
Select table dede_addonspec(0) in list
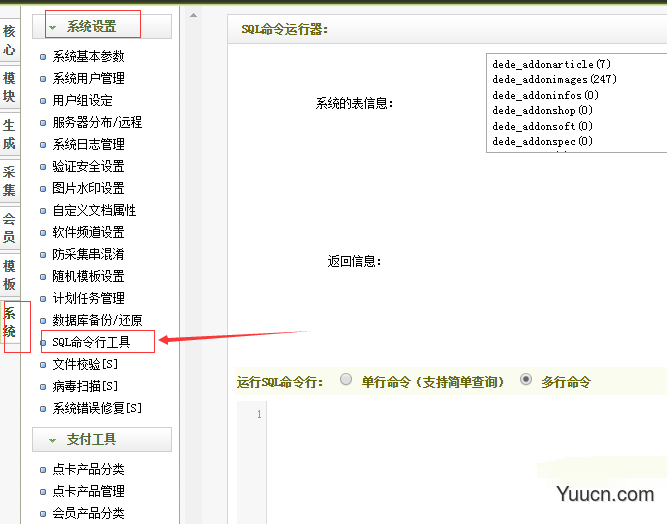pyautogui.click(x=542, y=141)
